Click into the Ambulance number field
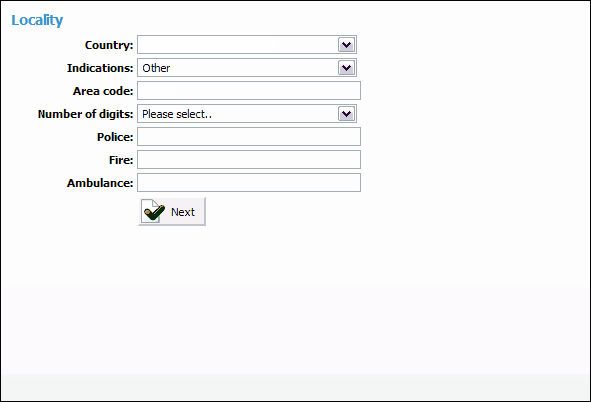 pos(249,183)
